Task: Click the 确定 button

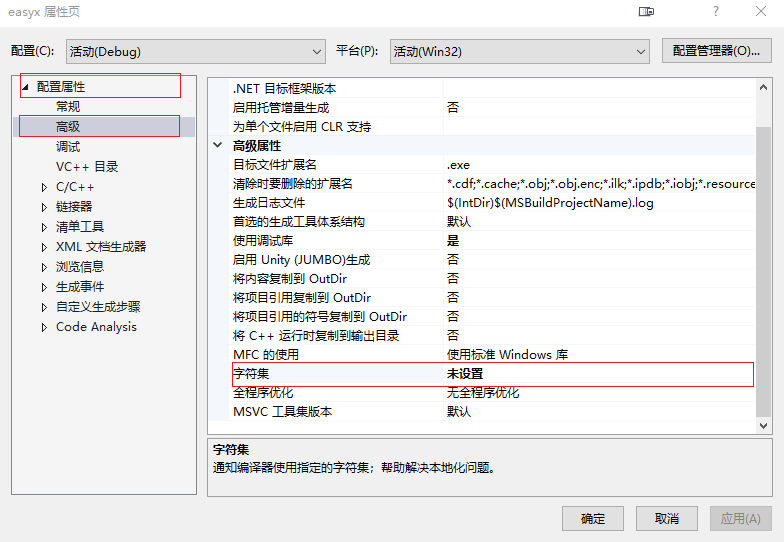Action: pos(592,518)
